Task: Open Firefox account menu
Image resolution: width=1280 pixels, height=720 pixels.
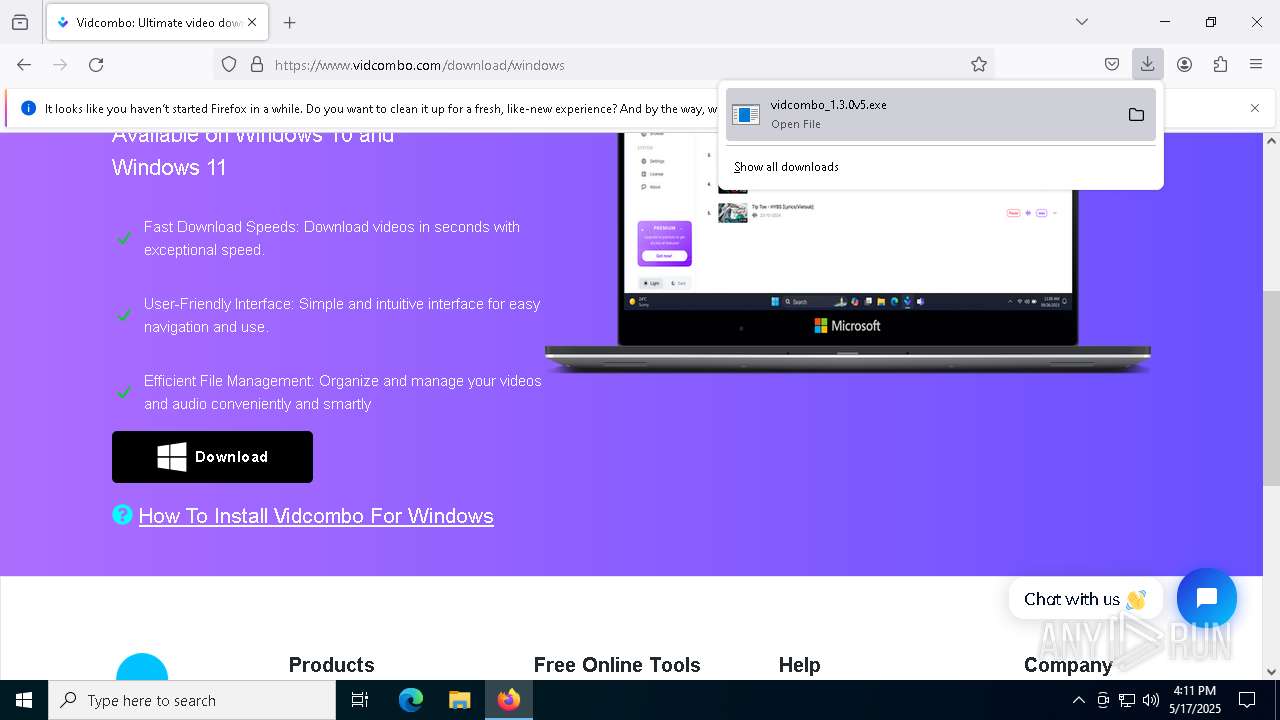Action: coord(1184,64)
